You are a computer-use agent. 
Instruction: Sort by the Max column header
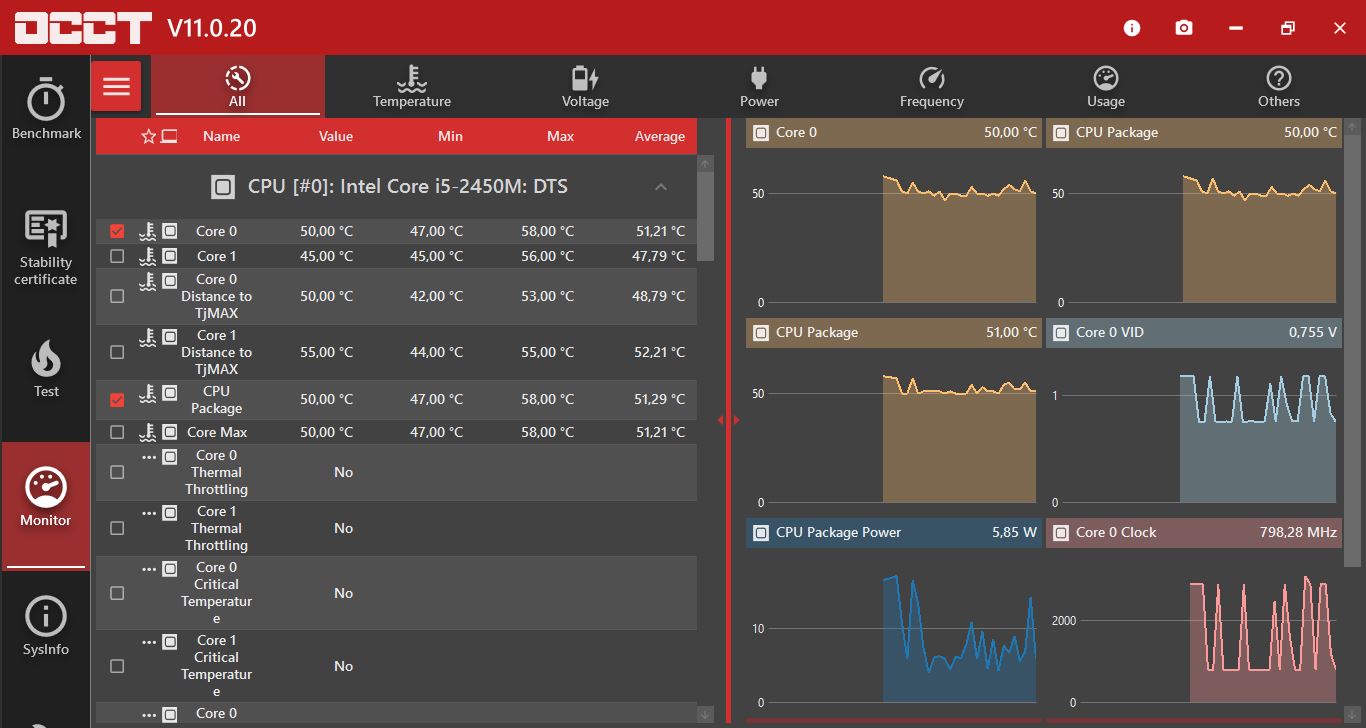561,136
